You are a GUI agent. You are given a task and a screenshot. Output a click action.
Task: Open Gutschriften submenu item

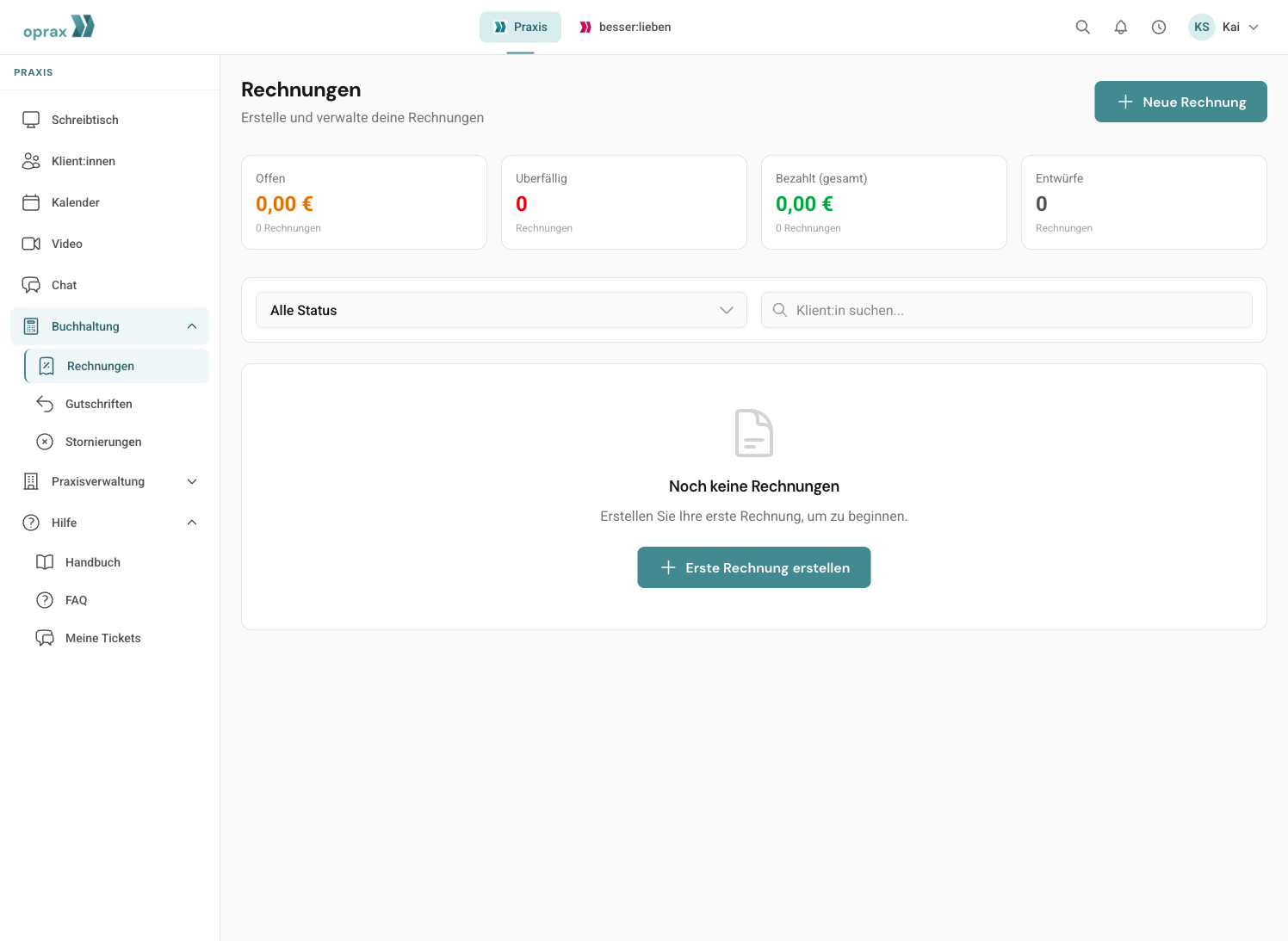pos(117,404)
